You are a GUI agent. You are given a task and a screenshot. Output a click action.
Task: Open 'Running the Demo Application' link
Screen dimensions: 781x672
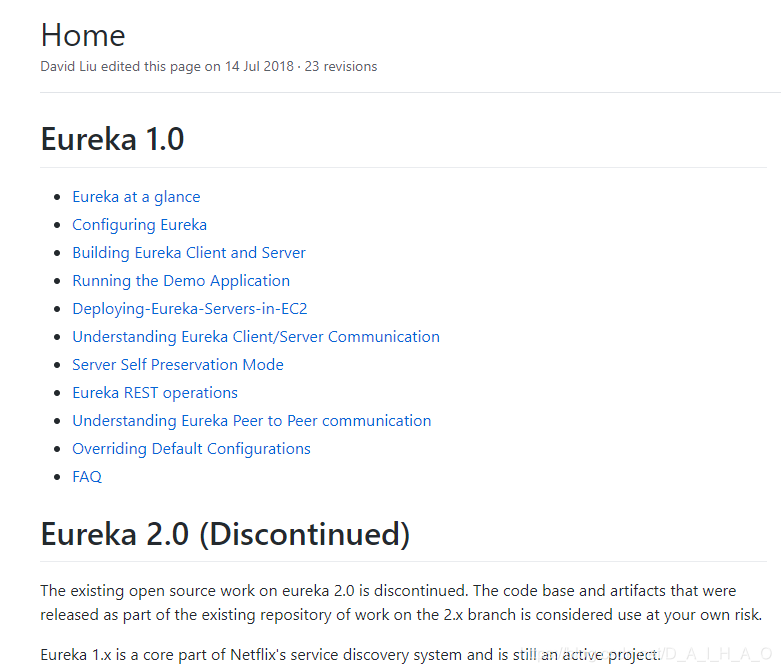[181, 281]
